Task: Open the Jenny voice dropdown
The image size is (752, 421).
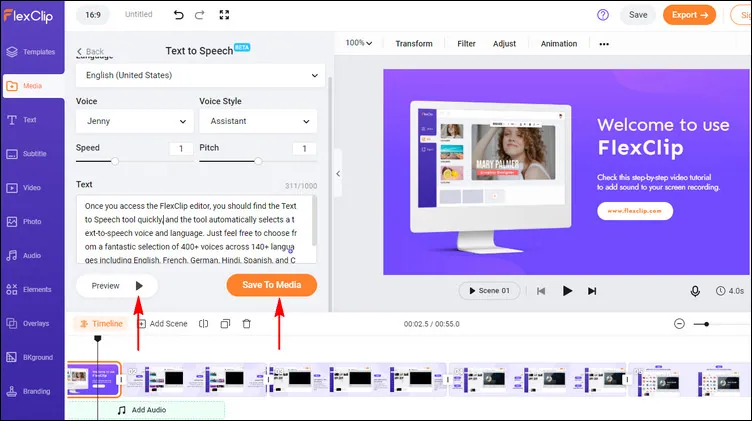Action: click(135, 121)
